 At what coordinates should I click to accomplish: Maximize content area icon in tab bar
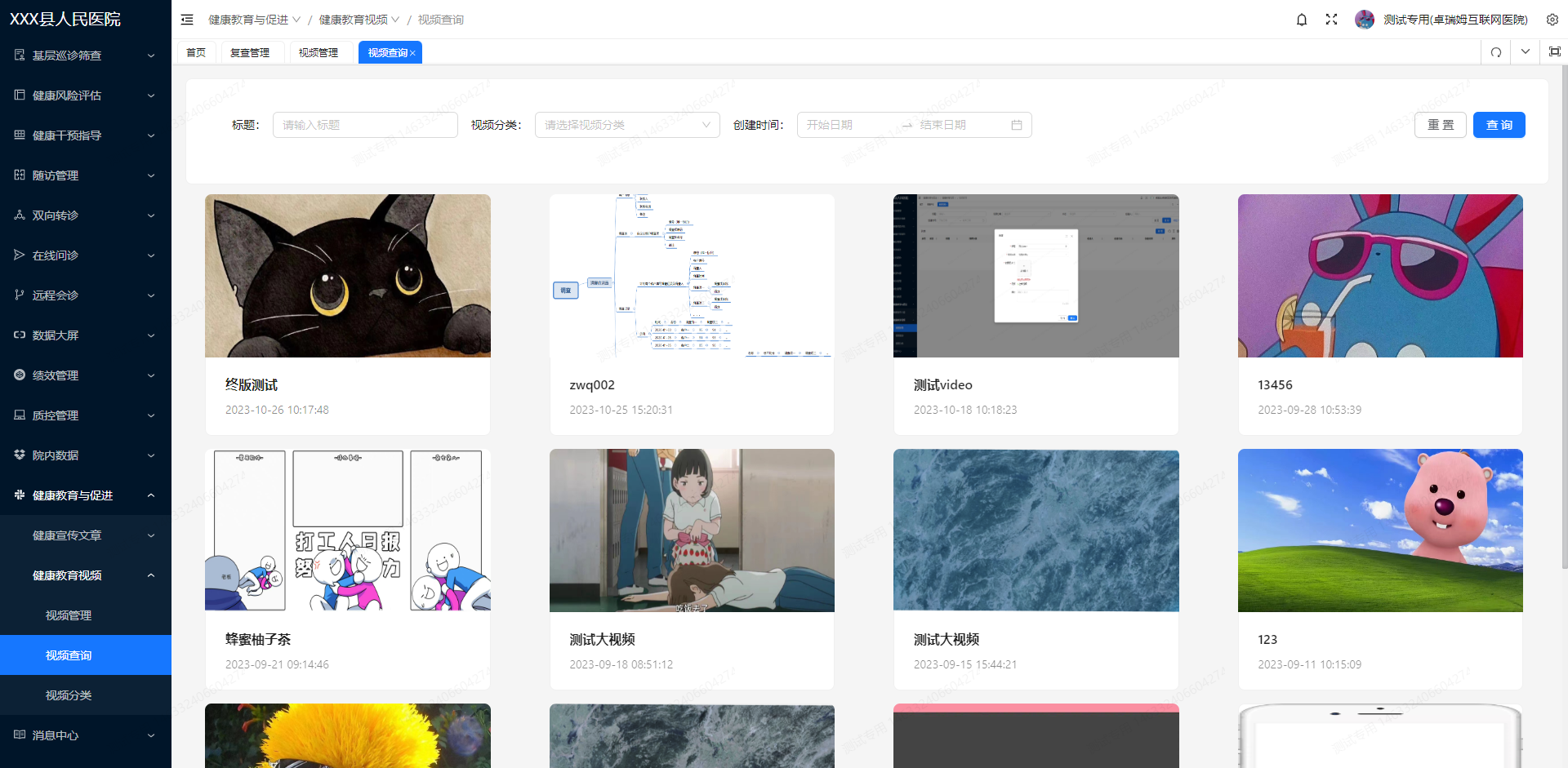coord(1555,51)
